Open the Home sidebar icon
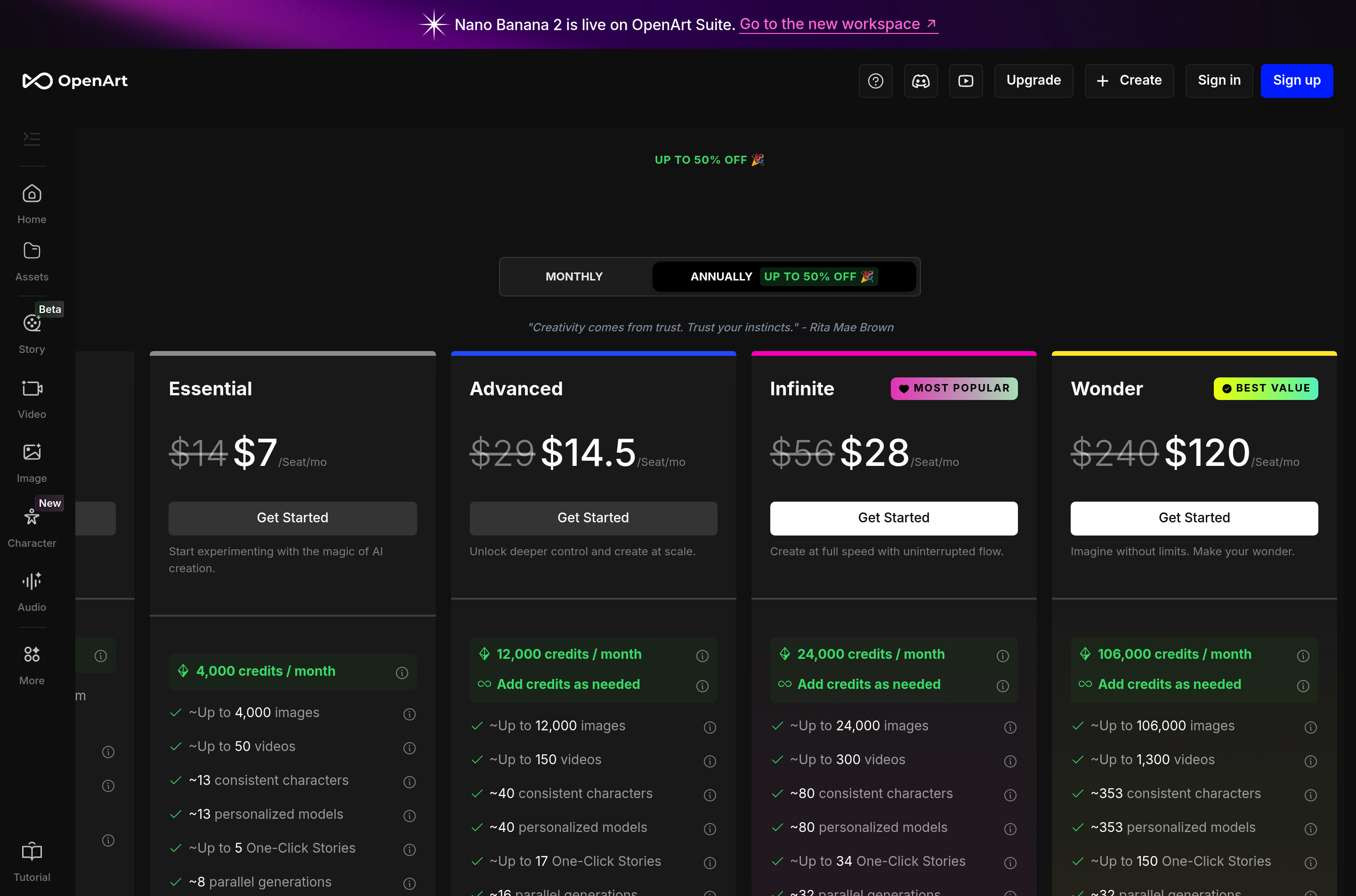This screenshot has width=1356, height=896. click(x=32, y=194)
